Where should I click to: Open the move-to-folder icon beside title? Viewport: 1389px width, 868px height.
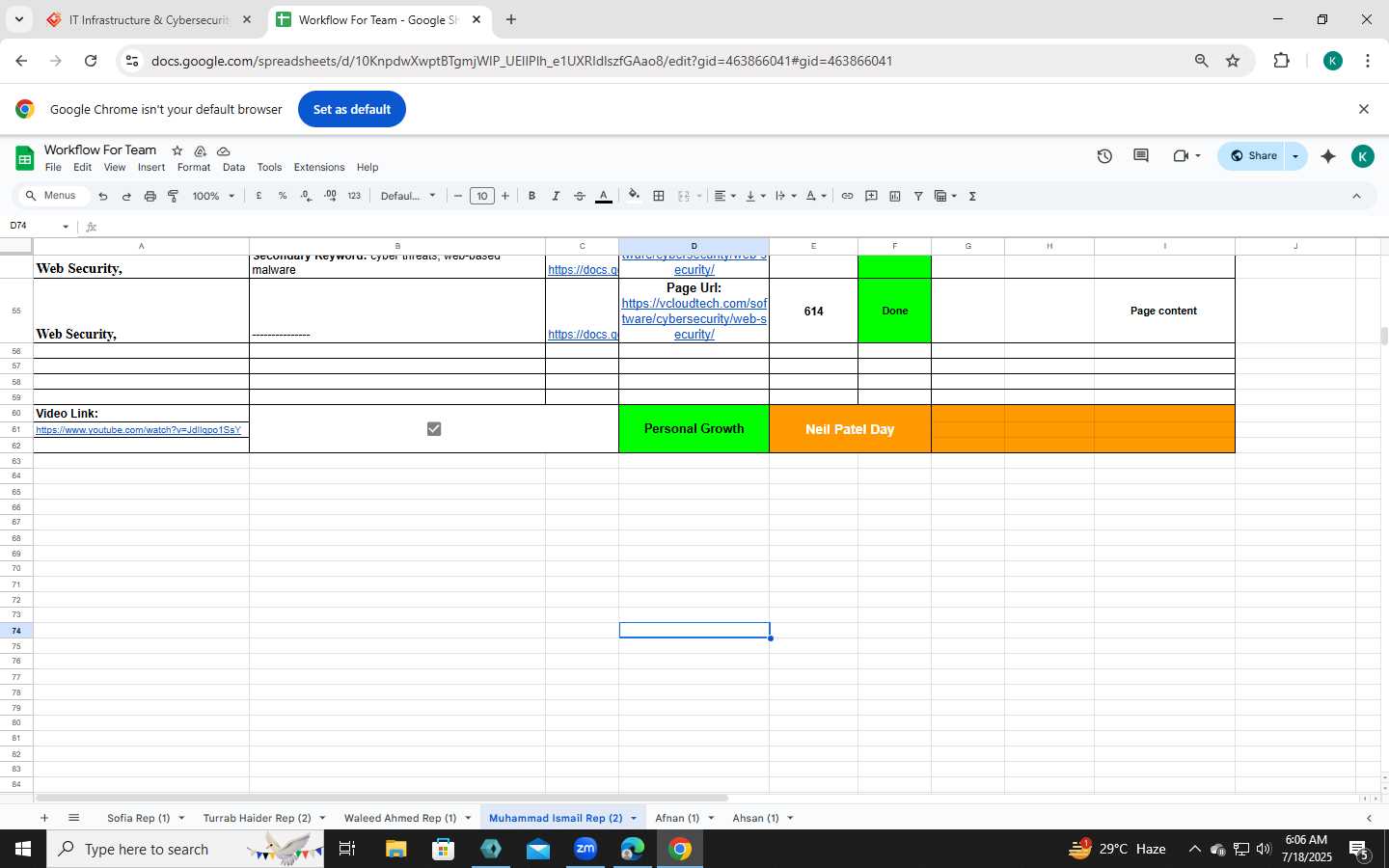200,150
